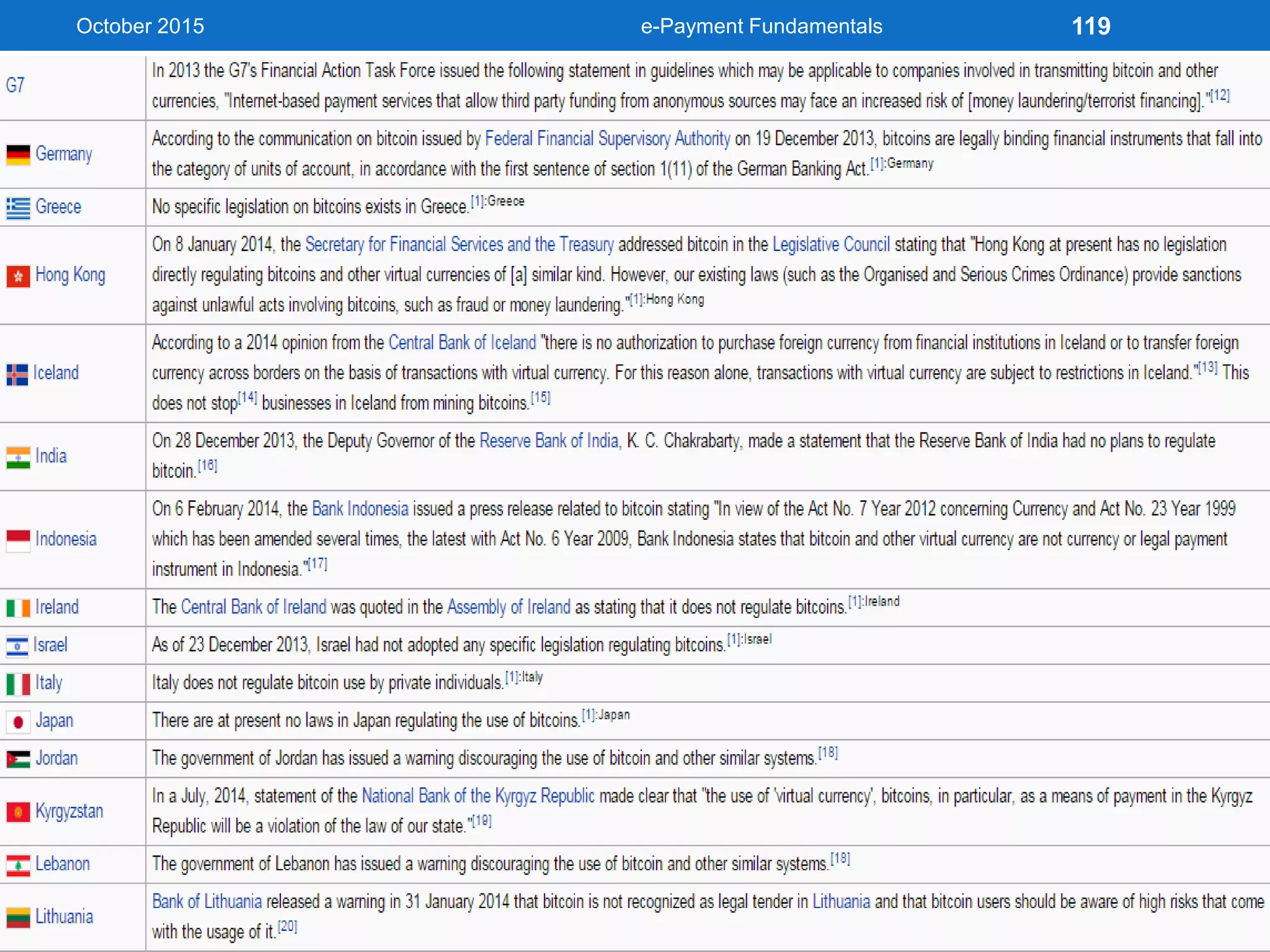
Task: Open the Ireland country link
Action: 57,607
